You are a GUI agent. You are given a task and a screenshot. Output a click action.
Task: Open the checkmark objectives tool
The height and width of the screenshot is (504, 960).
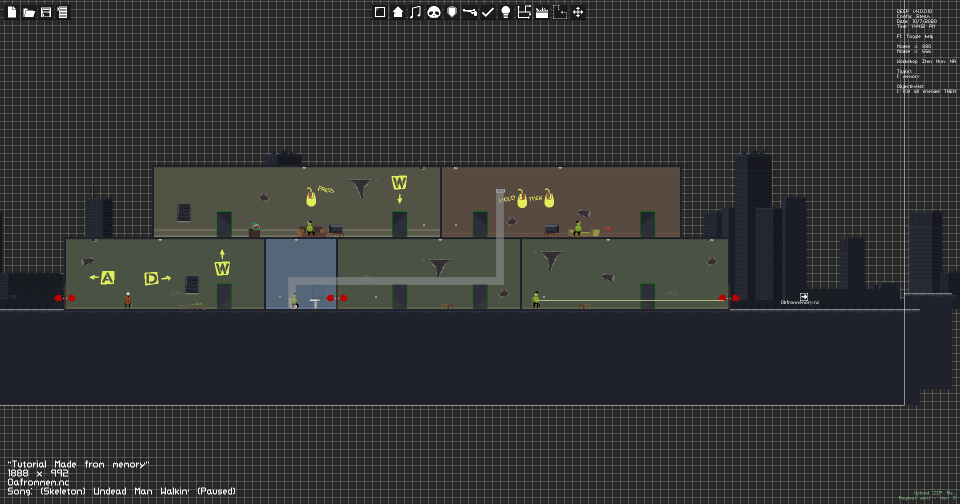coord(488,12)
